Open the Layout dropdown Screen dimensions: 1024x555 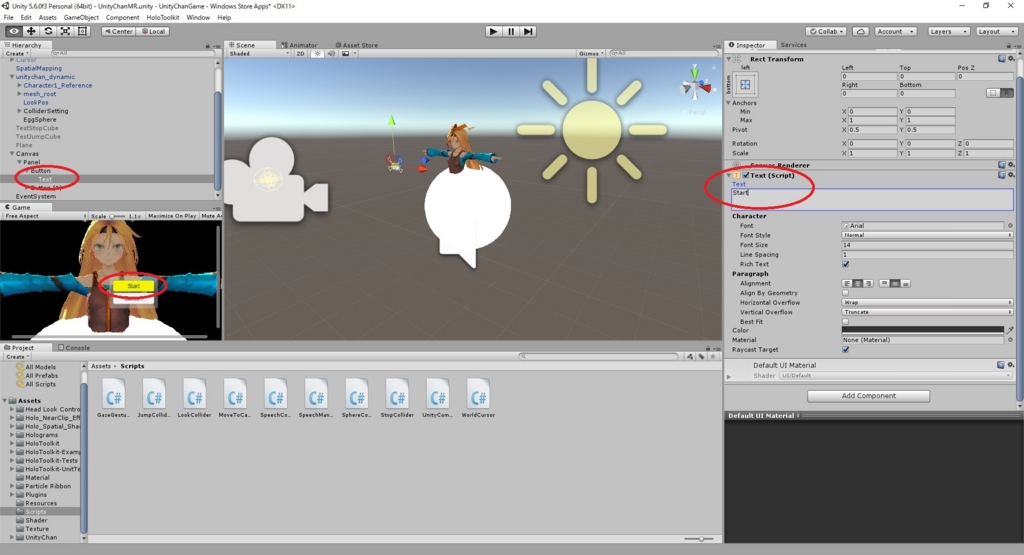coord(997,31)
